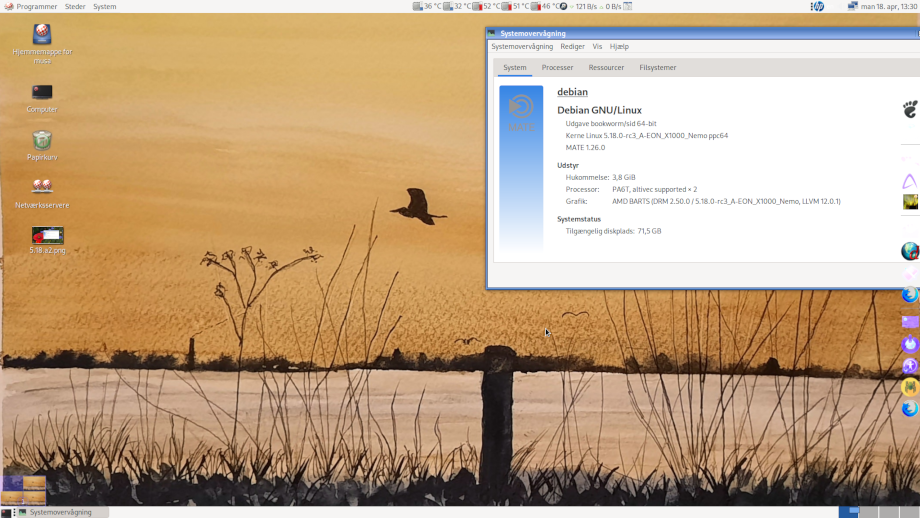Click the show desktop icon in bottom panel
The height and width of the screenshot is (518, 920).
(6, 512)
